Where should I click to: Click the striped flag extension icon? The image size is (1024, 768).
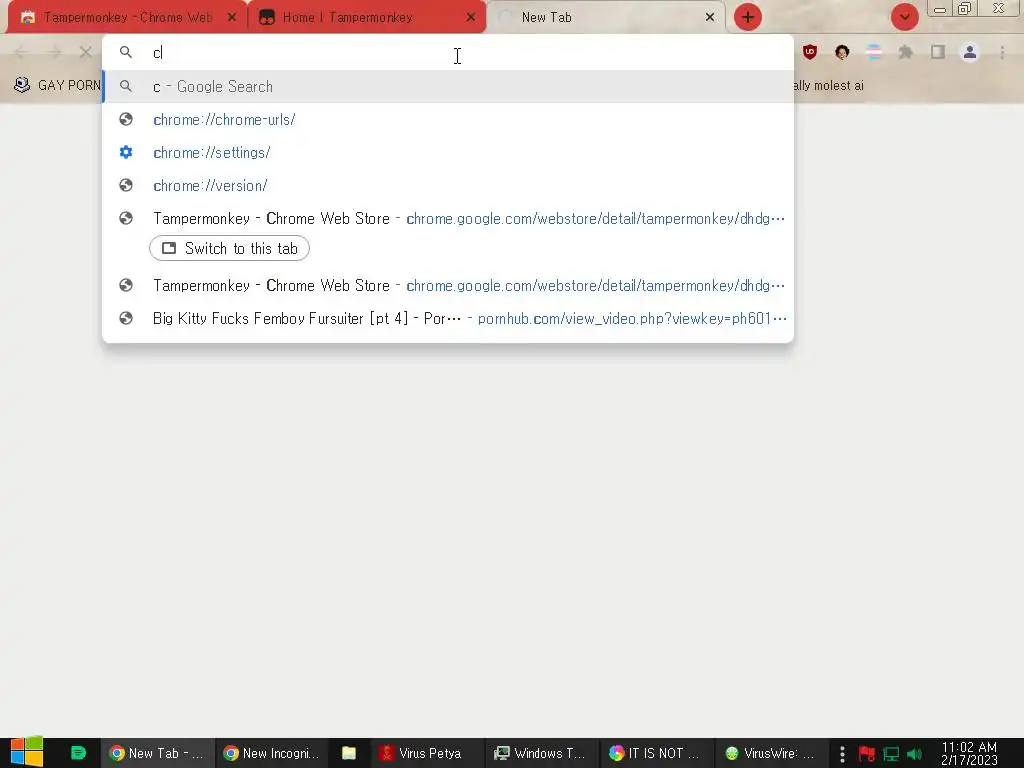[x=874, y=52]
